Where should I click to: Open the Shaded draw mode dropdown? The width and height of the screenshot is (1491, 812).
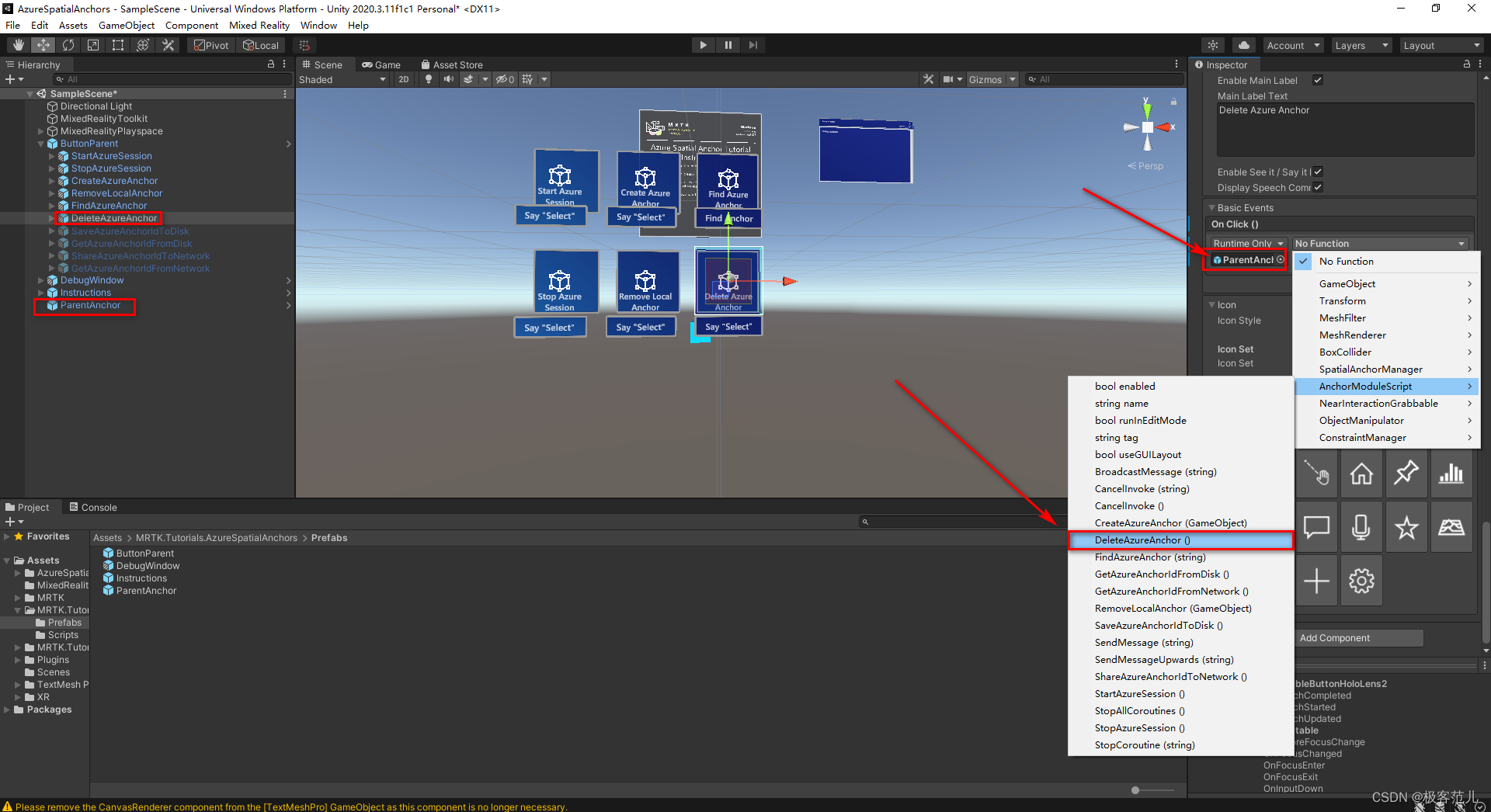click(342, 79)
